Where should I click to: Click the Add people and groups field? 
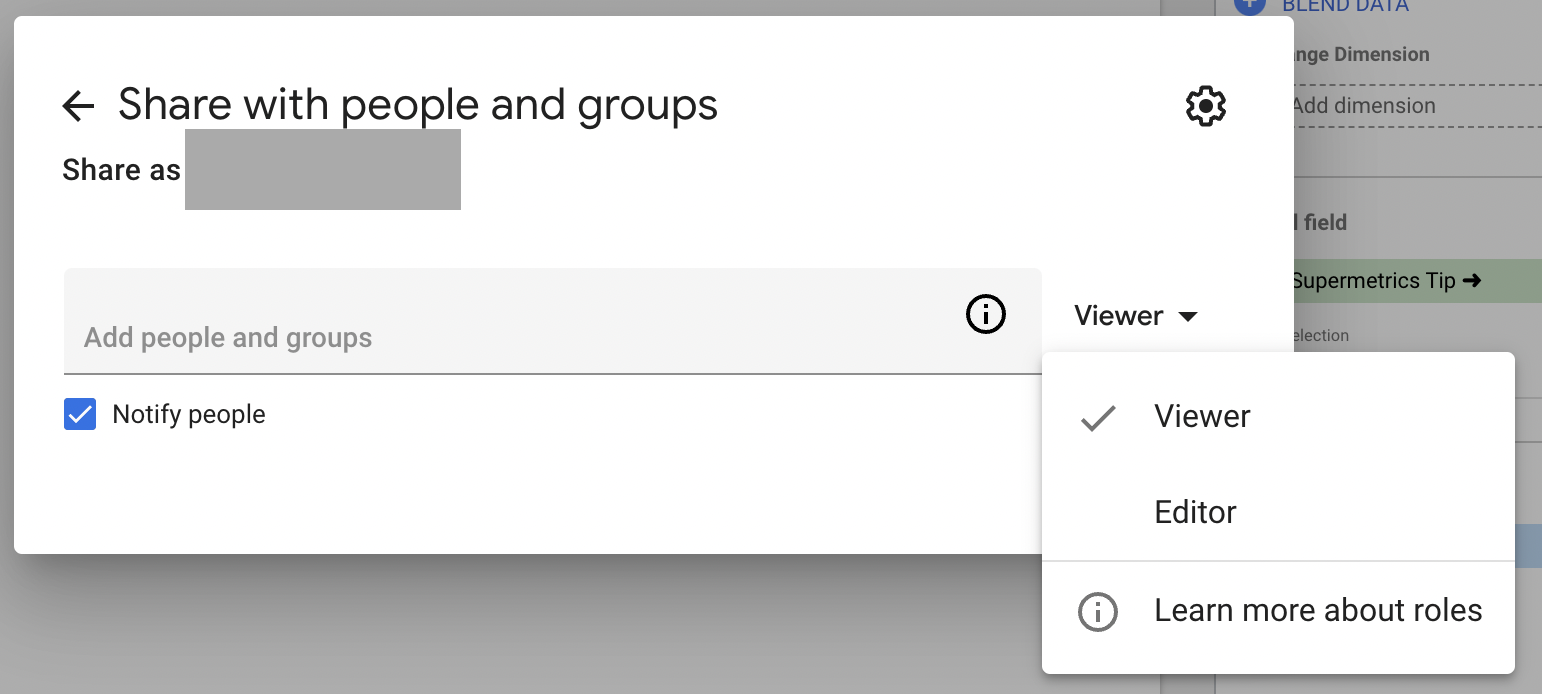[x=400, y=337]
